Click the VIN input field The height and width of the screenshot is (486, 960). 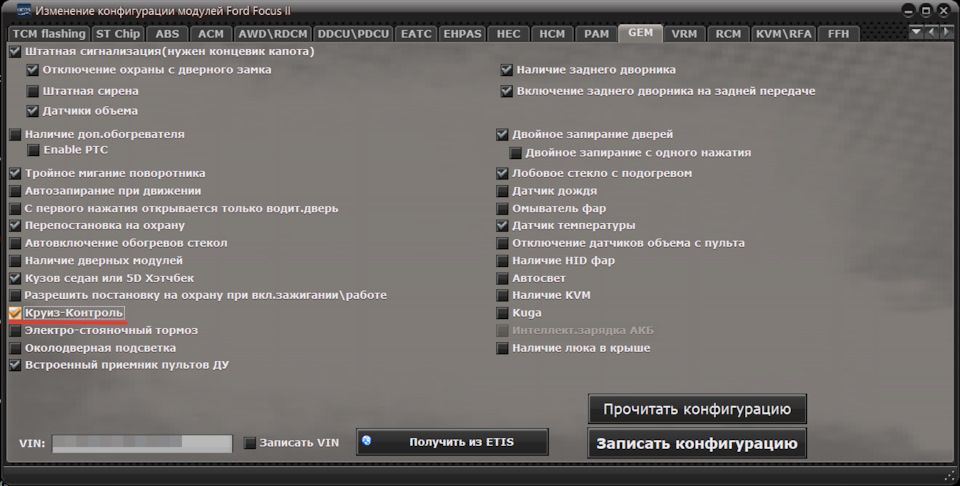tap(142, 443)
